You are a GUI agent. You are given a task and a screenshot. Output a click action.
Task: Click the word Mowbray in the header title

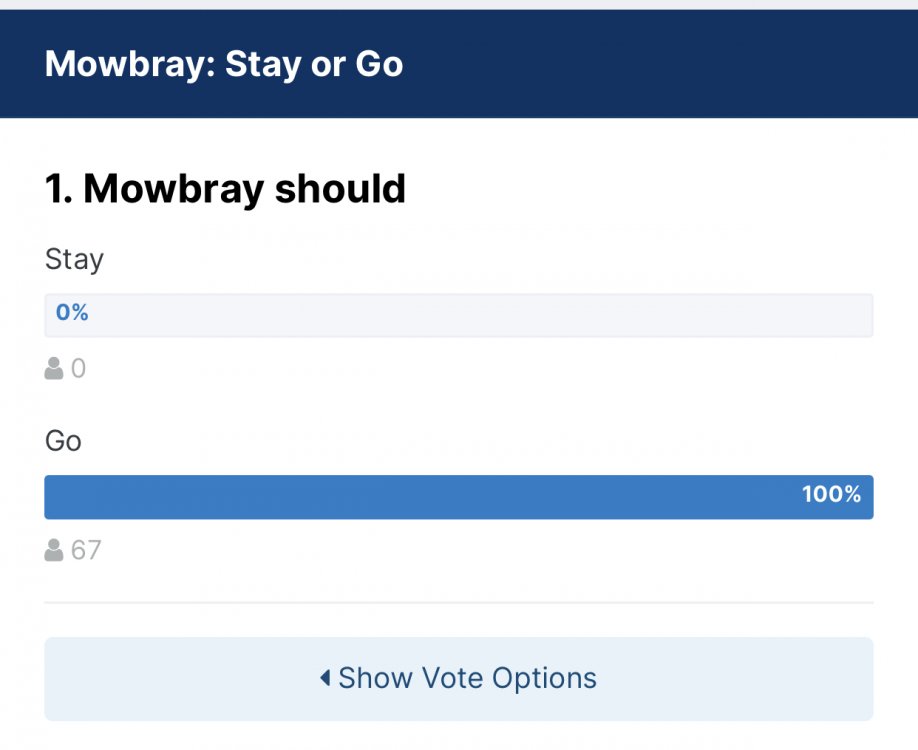128,64
